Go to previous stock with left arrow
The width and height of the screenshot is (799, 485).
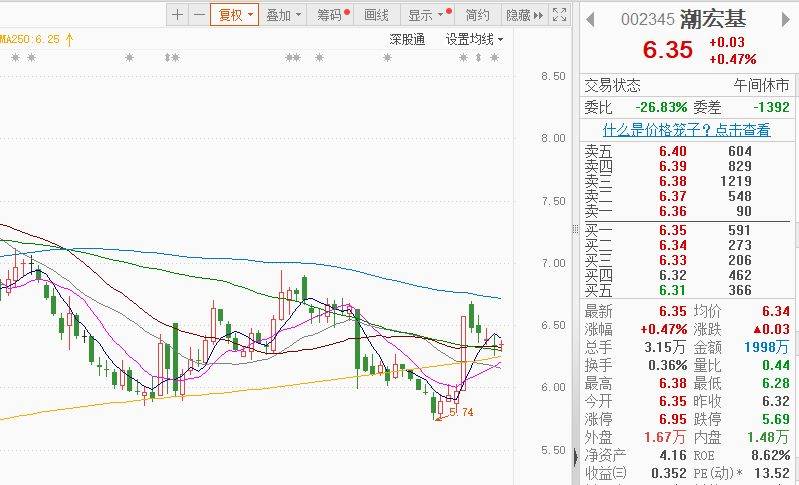[591, 20]
